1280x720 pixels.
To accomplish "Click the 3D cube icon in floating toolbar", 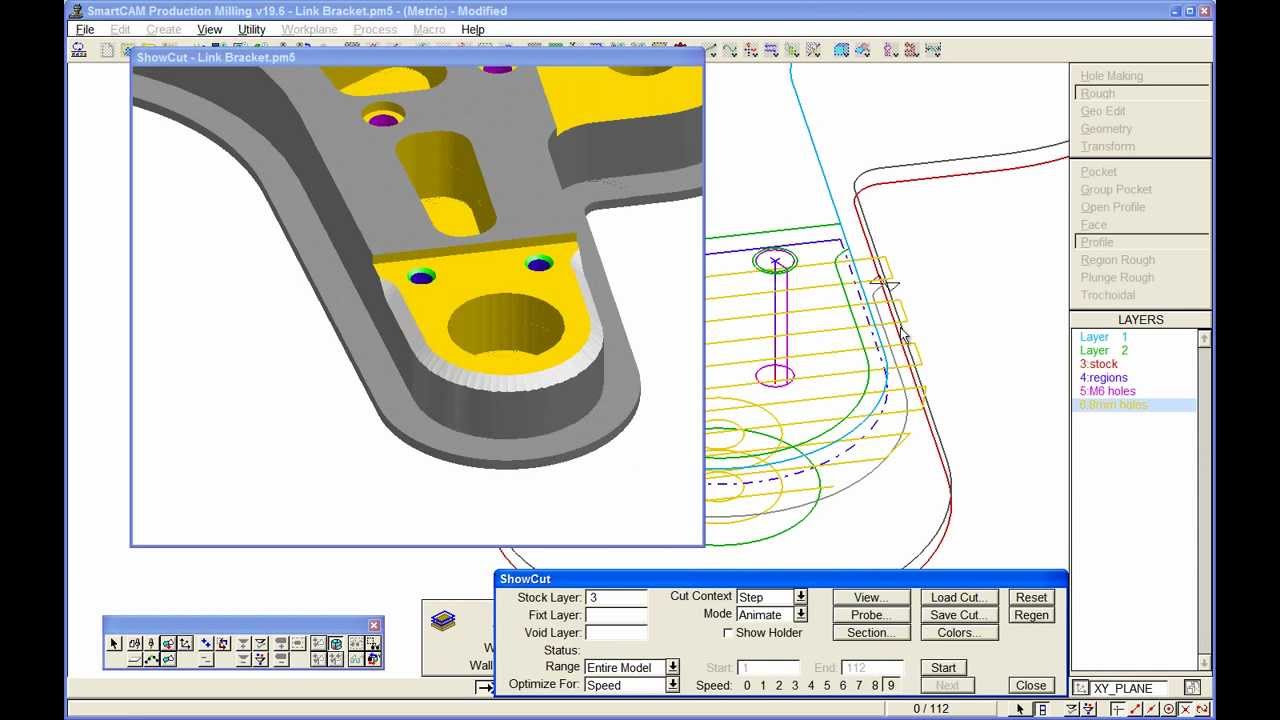I will coord(336,644).
